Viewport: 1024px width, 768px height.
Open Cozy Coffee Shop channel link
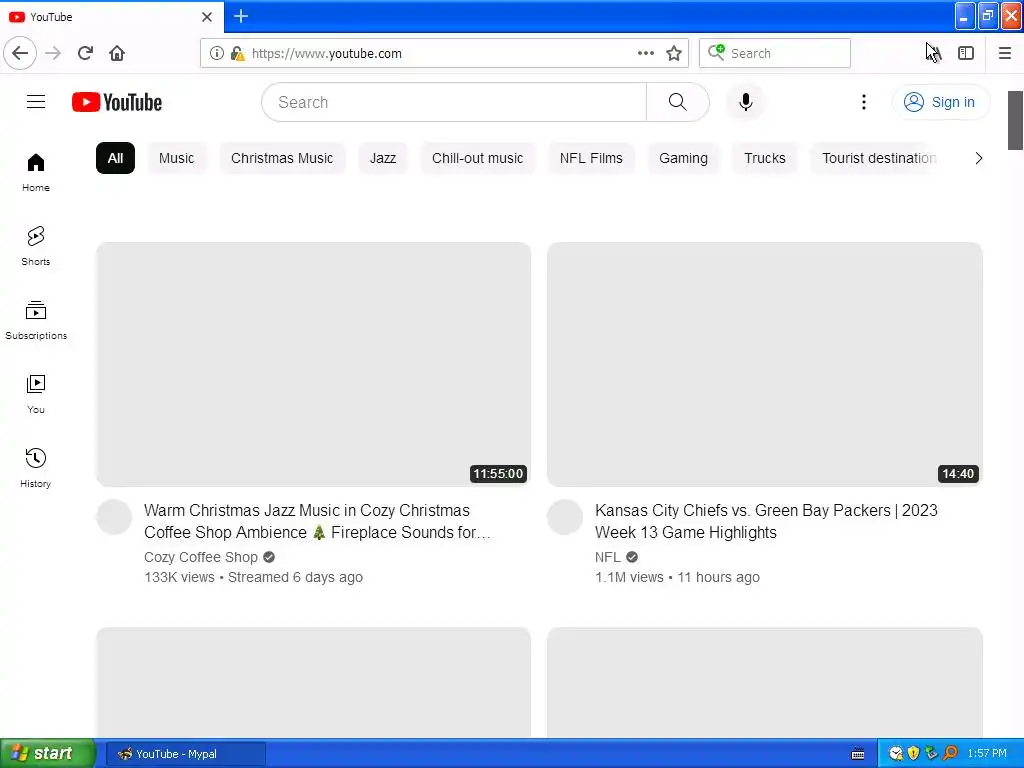point(201,557)
